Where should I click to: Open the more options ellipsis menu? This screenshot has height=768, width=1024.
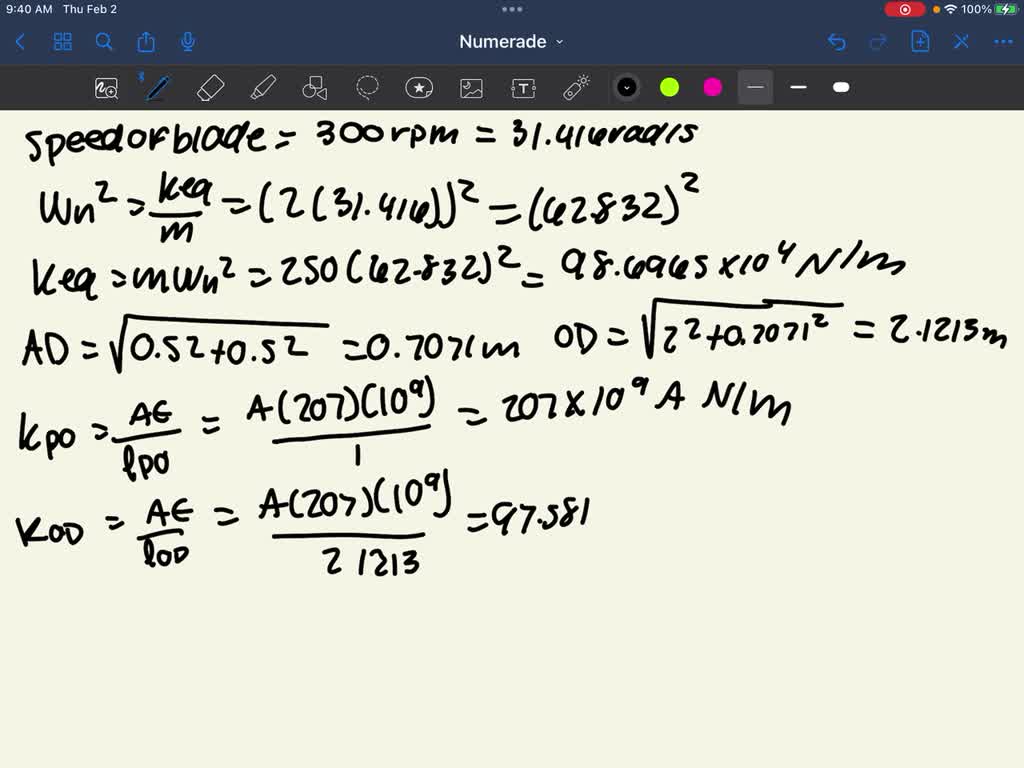click(x=1003, y=42)
